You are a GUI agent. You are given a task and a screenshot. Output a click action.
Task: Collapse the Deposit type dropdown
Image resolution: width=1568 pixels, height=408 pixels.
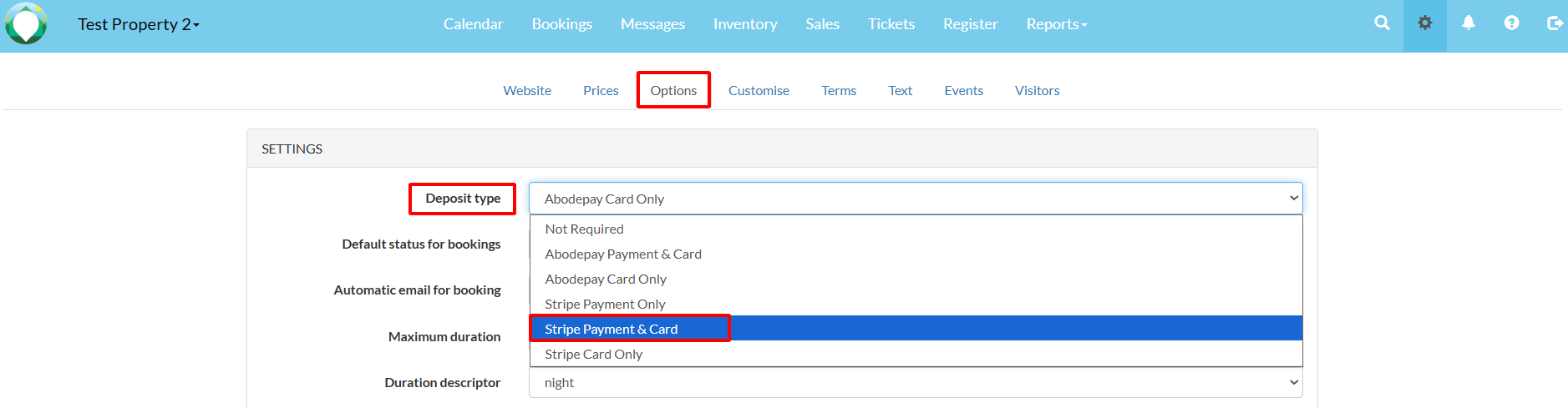click(x=916, y=199)
